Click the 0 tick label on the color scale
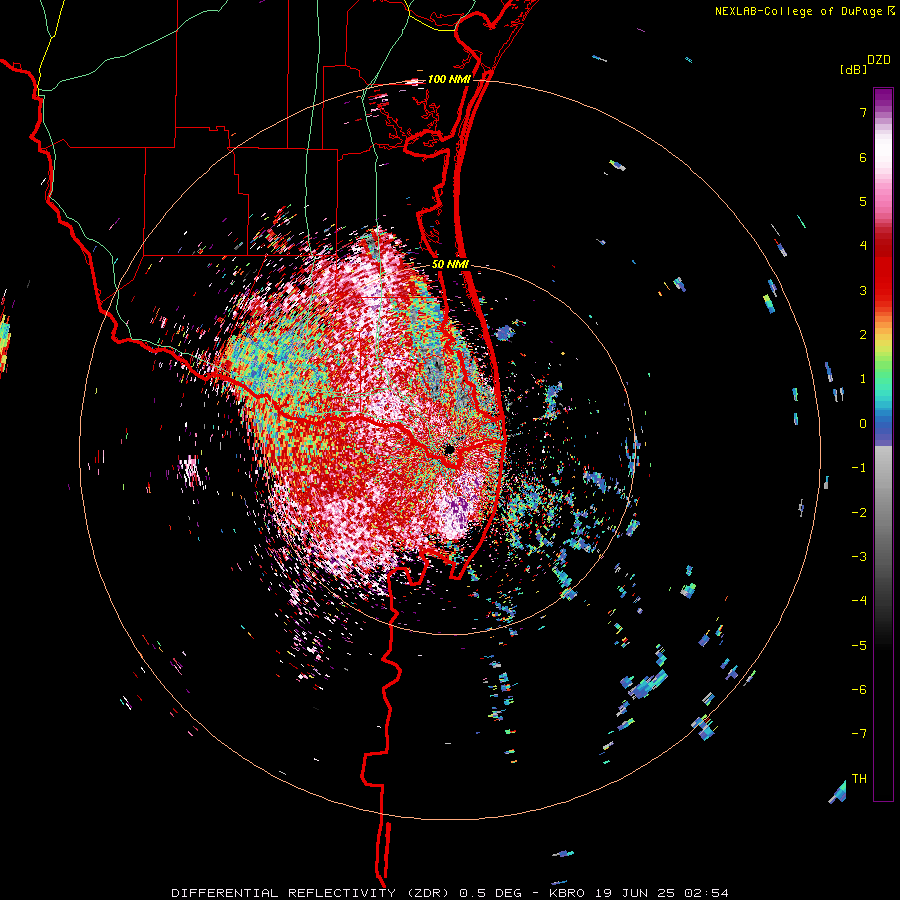 (x=863, y=424)
